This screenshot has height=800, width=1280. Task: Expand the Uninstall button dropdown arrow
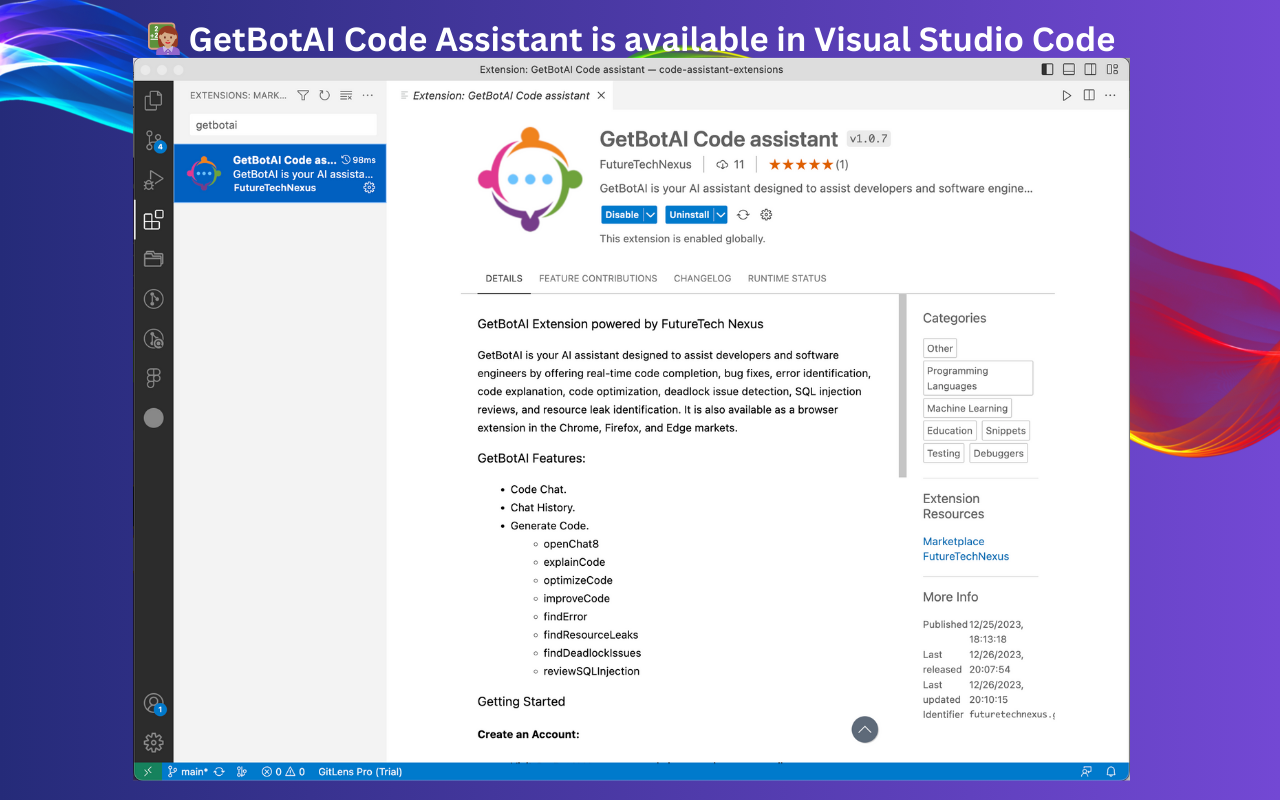pos(720,215)
